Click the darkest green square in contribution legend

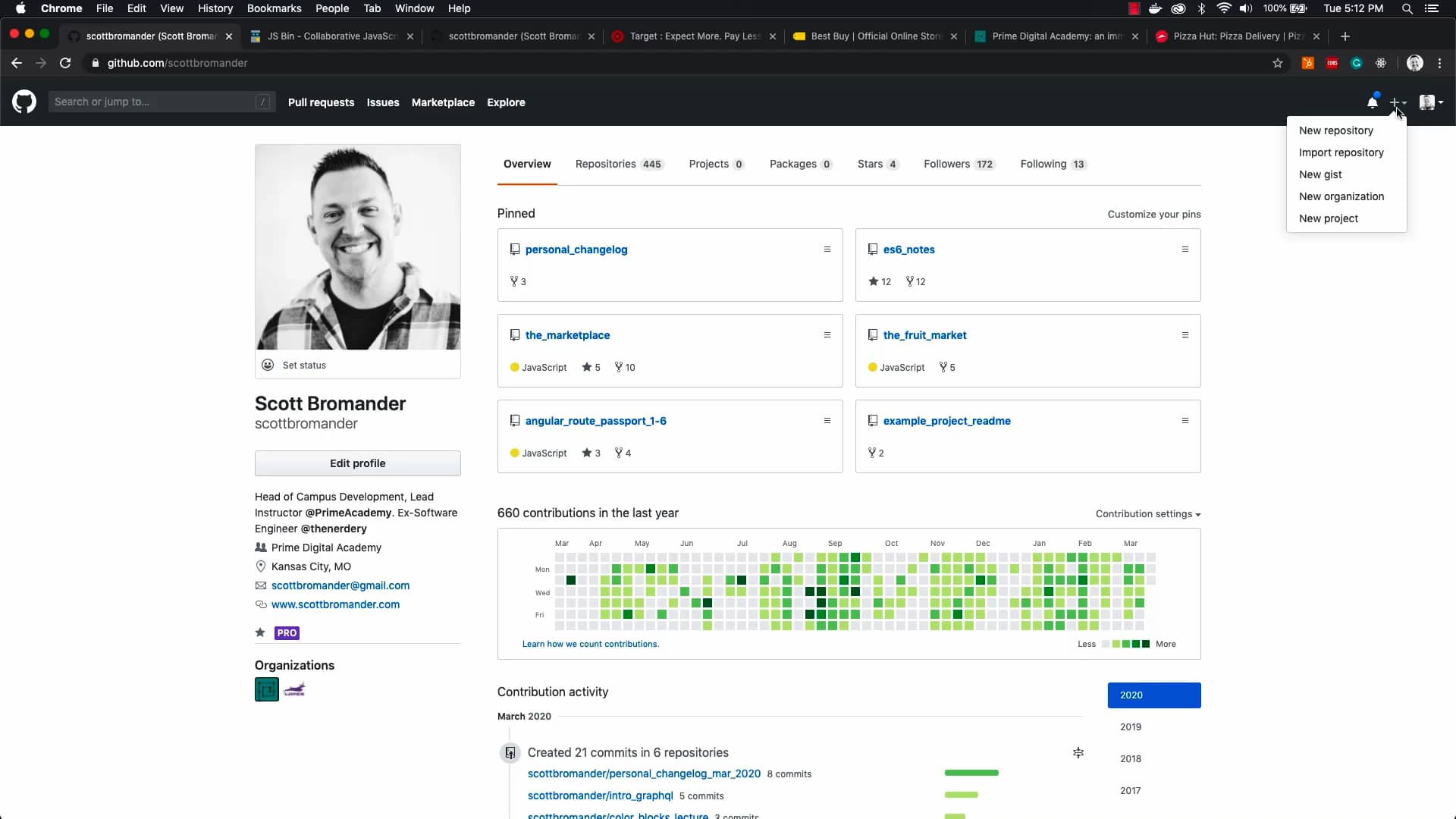click(x=1147, y=643)
